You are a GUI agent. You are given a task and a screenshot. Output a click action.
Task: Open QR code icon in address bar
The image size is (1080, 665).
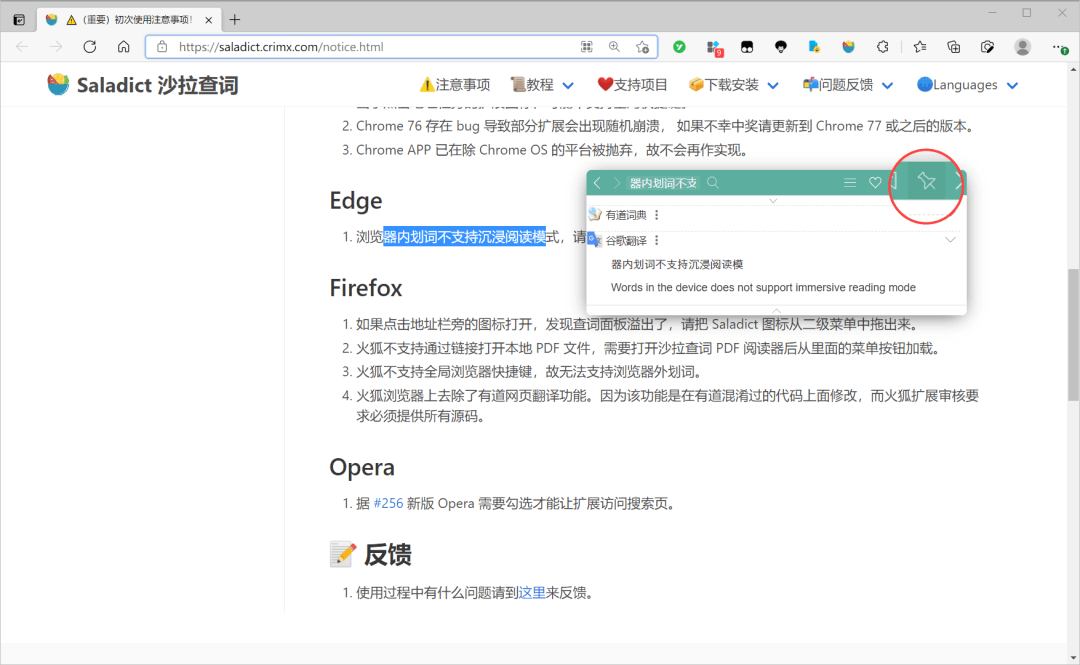point(586,47)
